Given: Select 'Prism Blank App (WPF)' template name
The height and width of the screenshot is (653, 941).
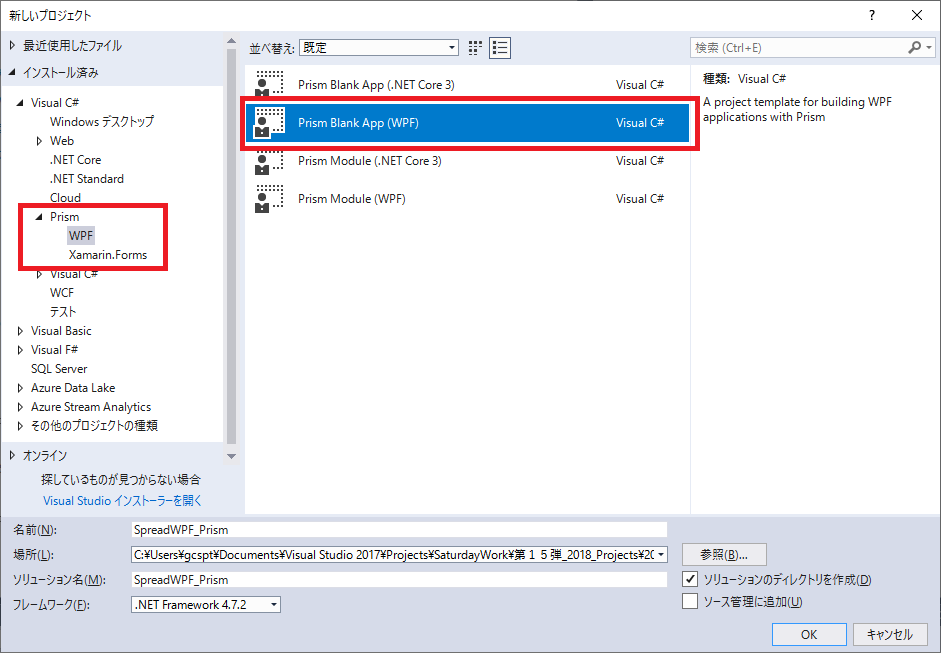Looking at the screenshot, I should (358, 122).
